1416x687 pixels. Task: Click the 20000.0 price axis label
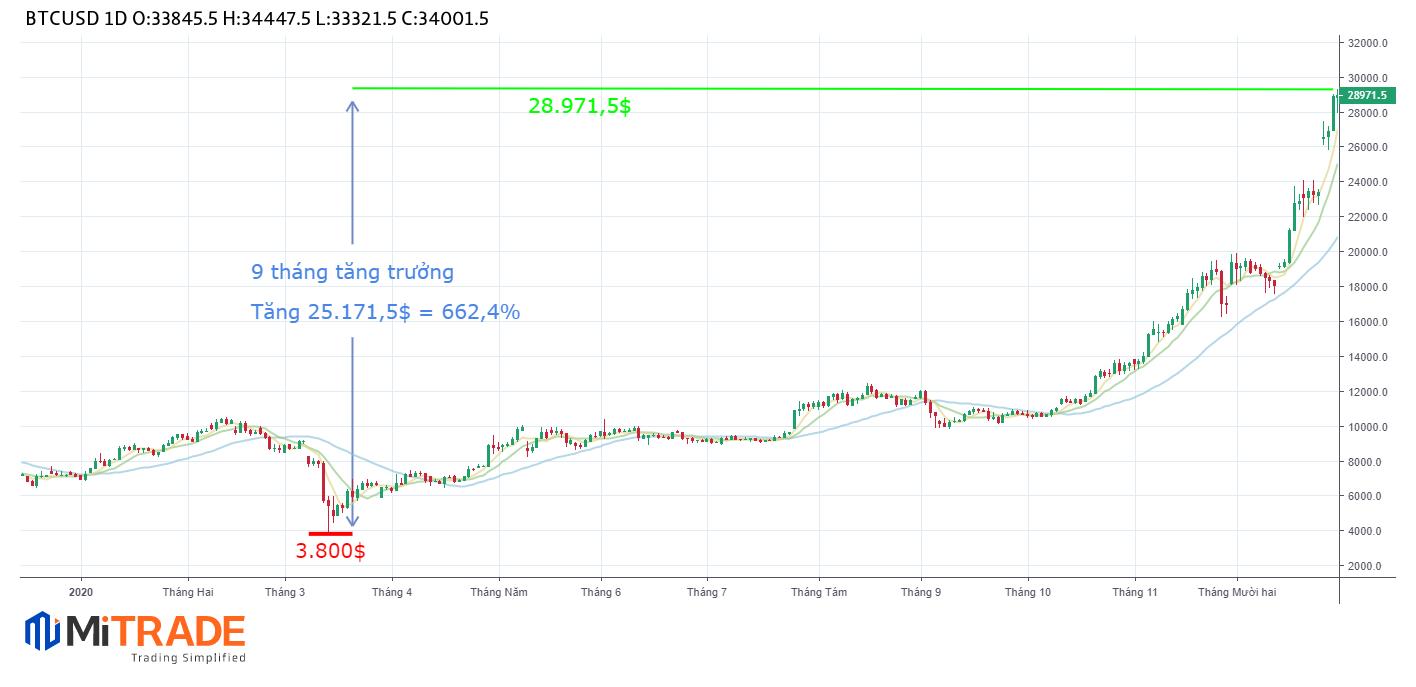pyautogui.click(x=1366, y=252)
